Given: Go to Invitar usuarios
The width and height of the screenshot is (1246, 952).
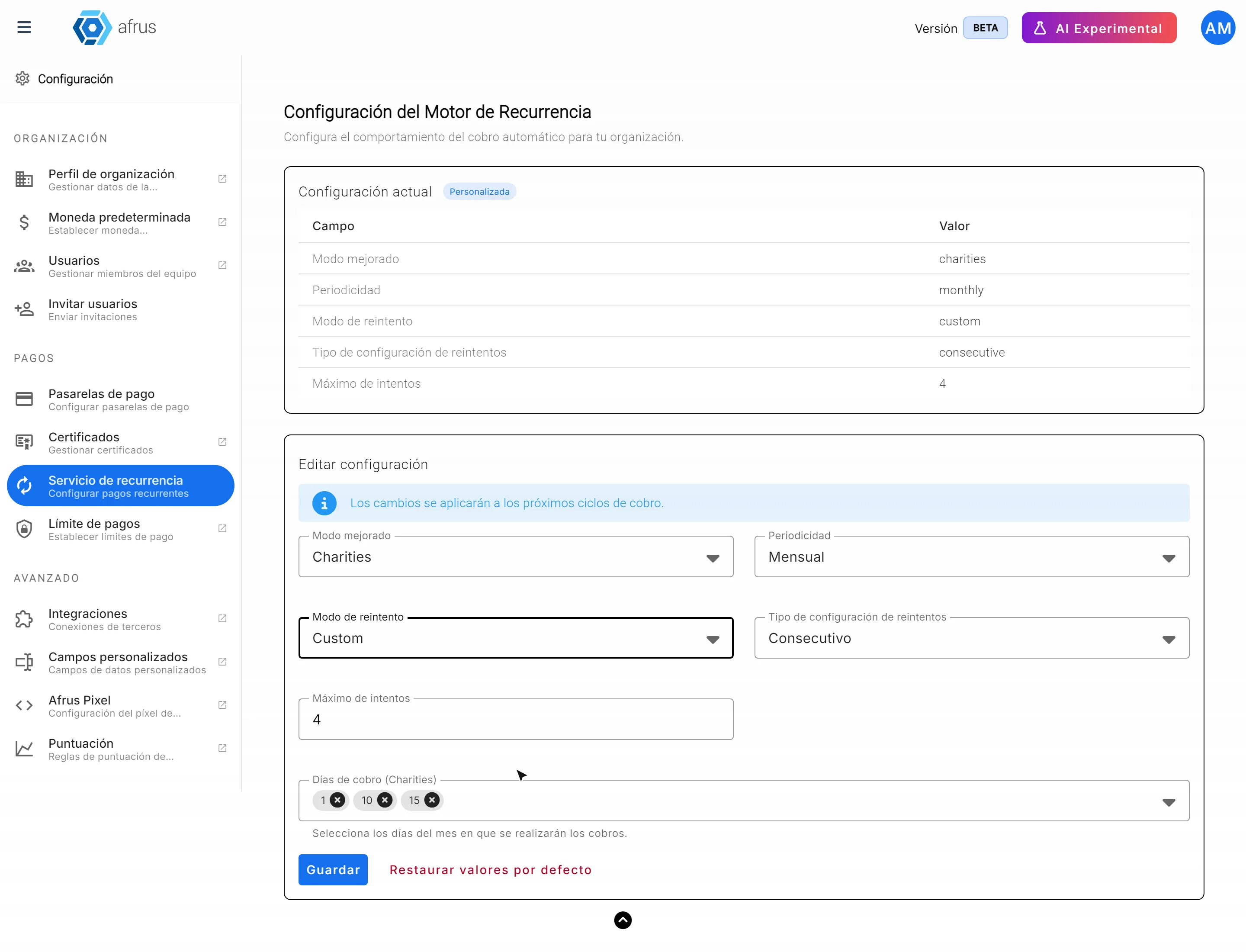Looking at the screenshot, I should click(x=120, y=309).
